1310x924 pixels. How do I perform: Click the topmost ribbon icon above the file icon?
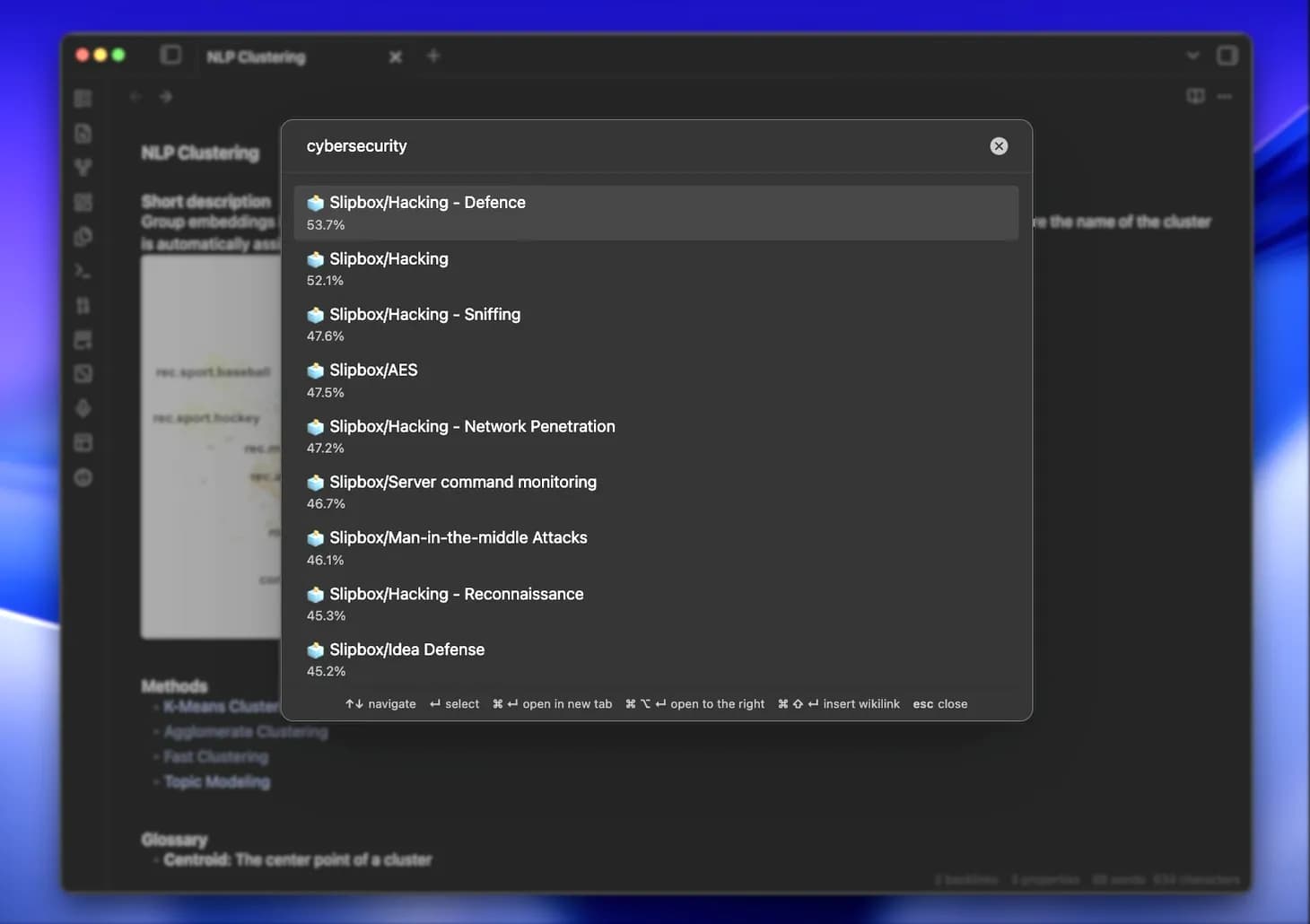(83, 99)
